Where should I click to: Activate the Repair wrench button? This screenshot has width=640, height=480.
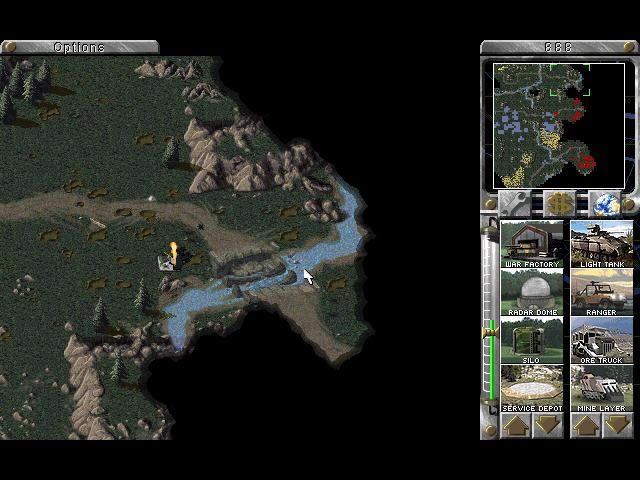tap(514, 203)
